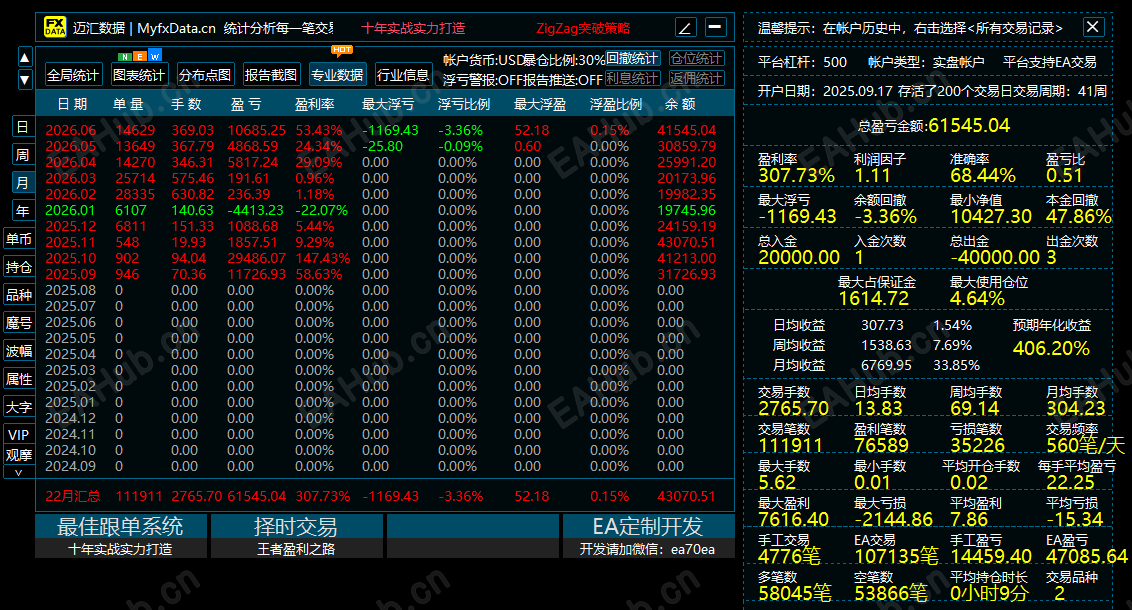Select the 2026.01 row date
The height and width of the screenshot is (610, 1132).
(x=71, y=210)
